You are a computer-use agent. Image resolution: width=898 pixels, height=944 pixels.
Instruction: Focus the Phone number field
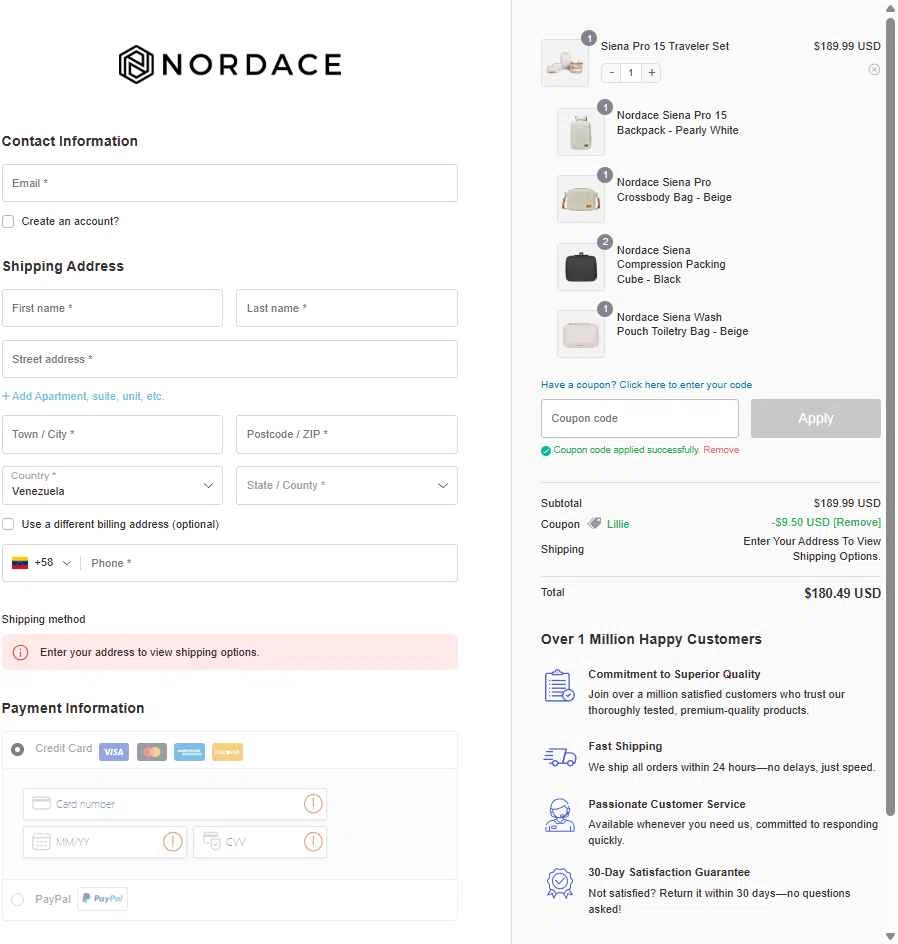pos(268,563)
